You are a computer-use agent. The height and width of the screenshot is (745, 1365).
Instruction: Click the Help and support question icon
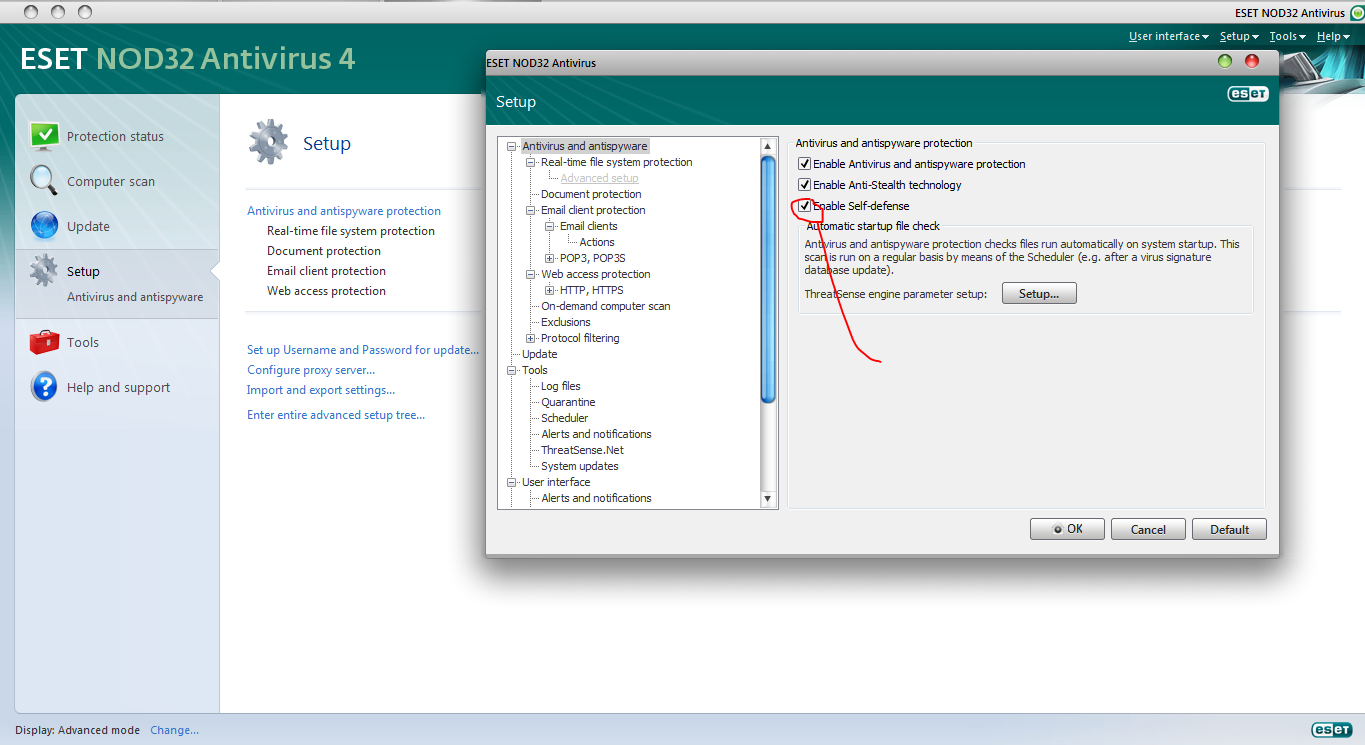44,387
